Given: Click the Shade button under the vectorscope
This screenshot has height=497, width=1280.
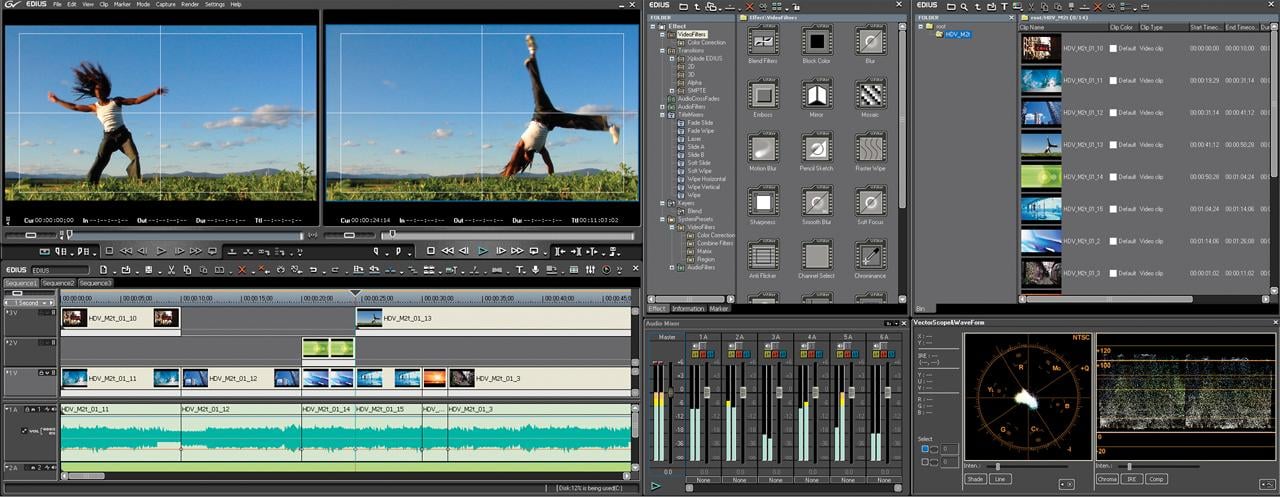Looking at the screenshot, I should [975, 479].
